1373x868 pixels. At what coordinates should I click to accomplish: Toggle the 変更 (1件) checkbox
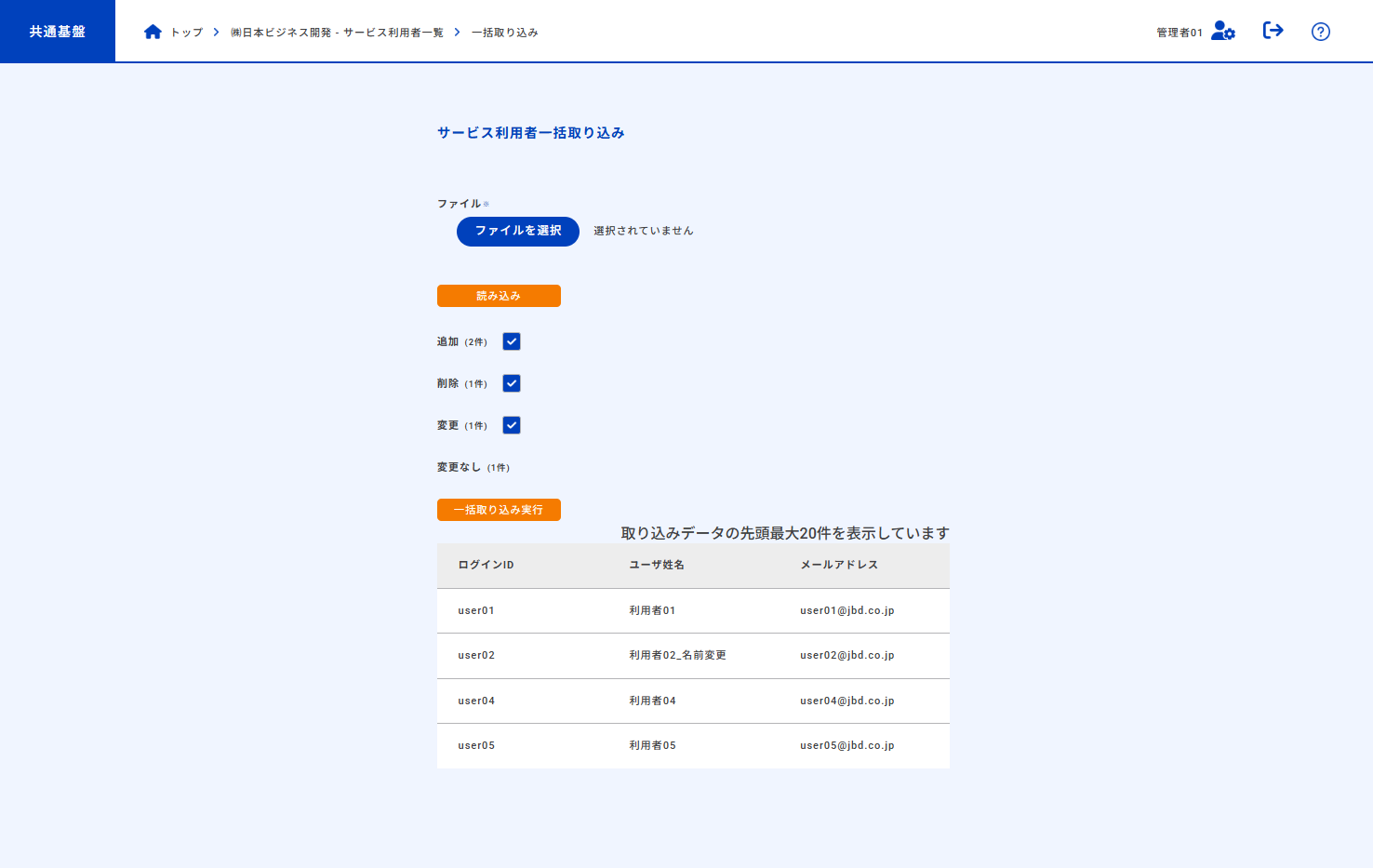pos(511,424)
